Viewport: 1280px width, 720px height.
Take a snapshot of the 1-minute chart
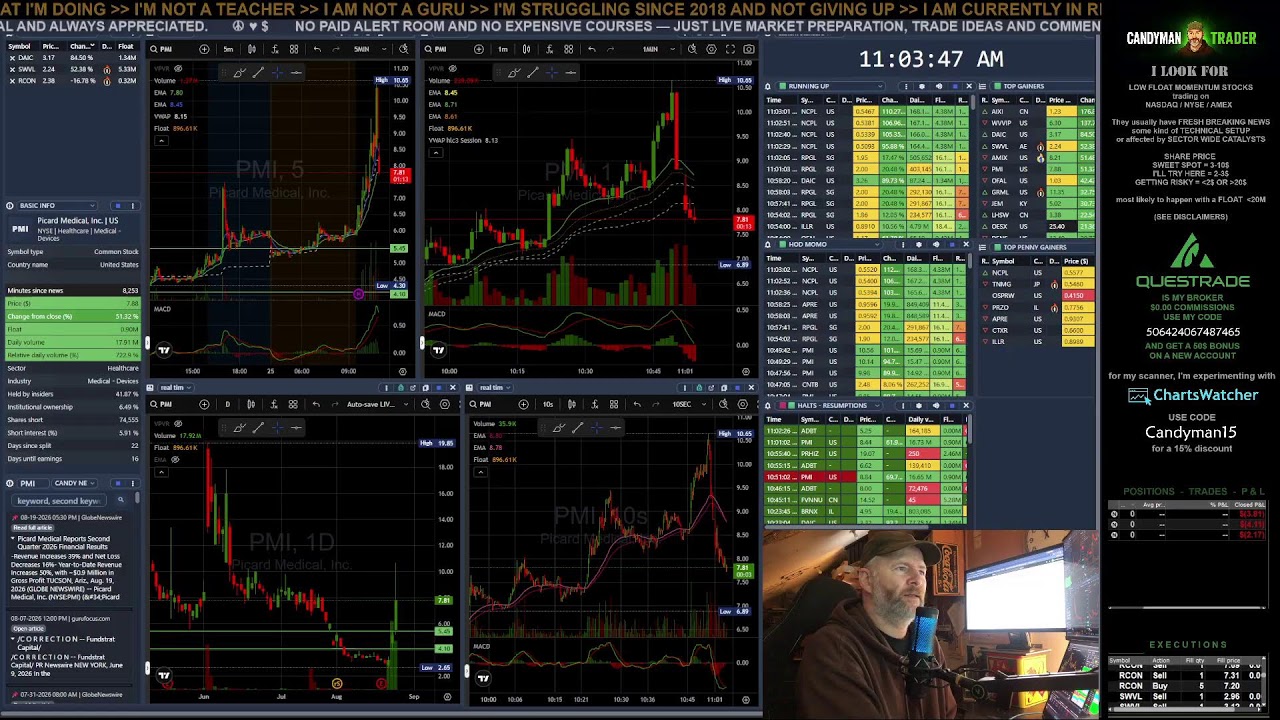[x=749, y=49]
